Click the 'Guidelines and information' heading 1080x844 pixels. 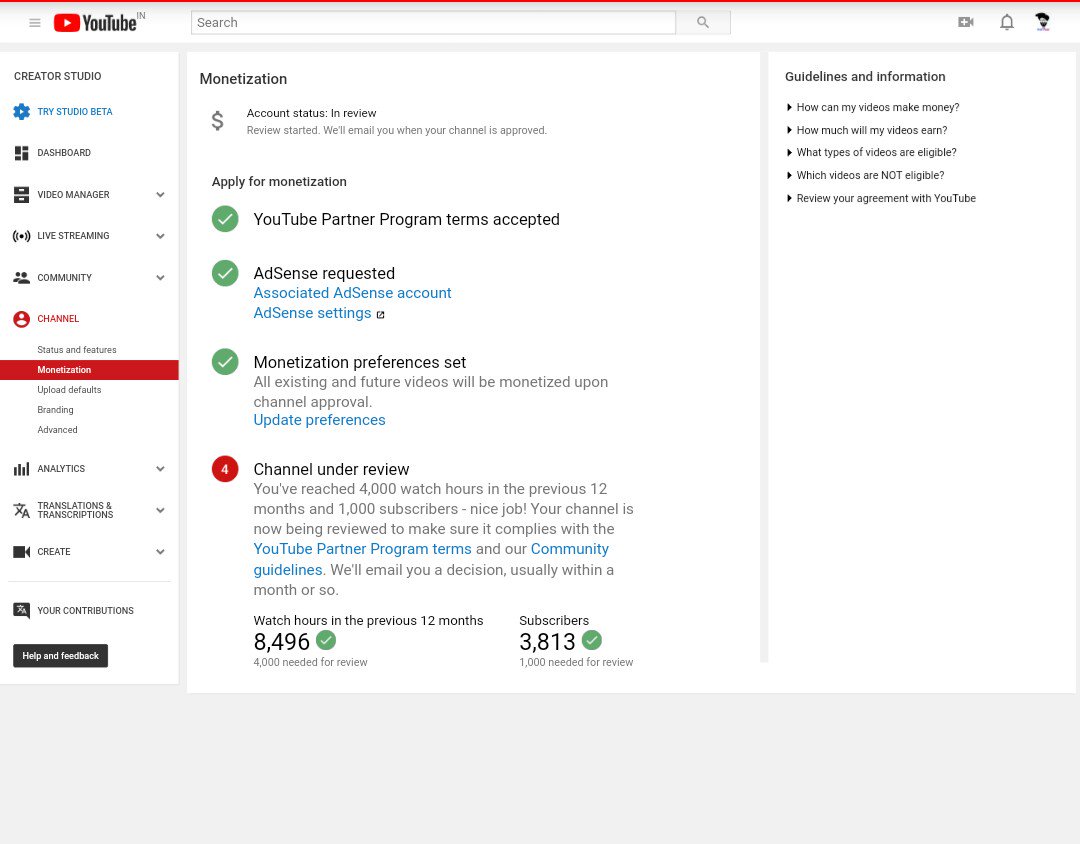tap(865, 77)
